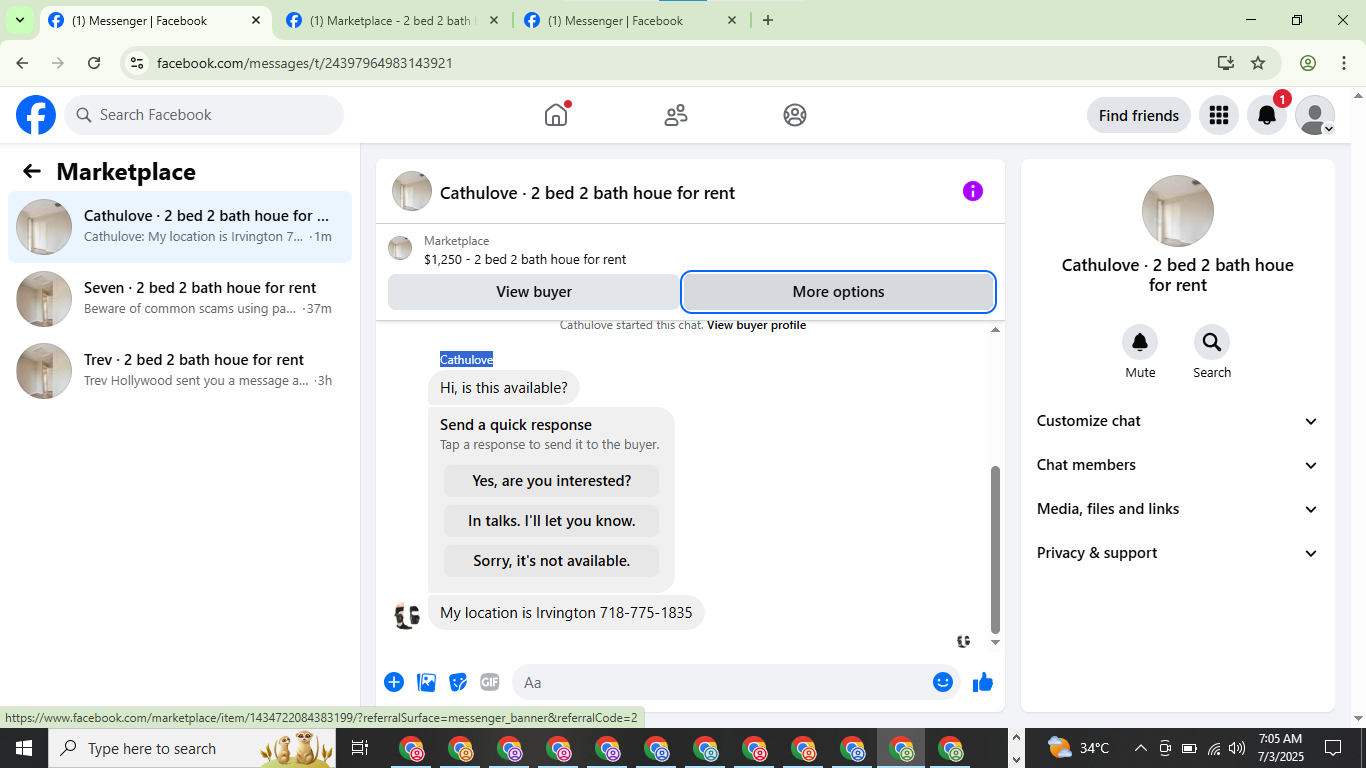Go back in browser history
Screen dimensions: 1366x768
[22, 63]
